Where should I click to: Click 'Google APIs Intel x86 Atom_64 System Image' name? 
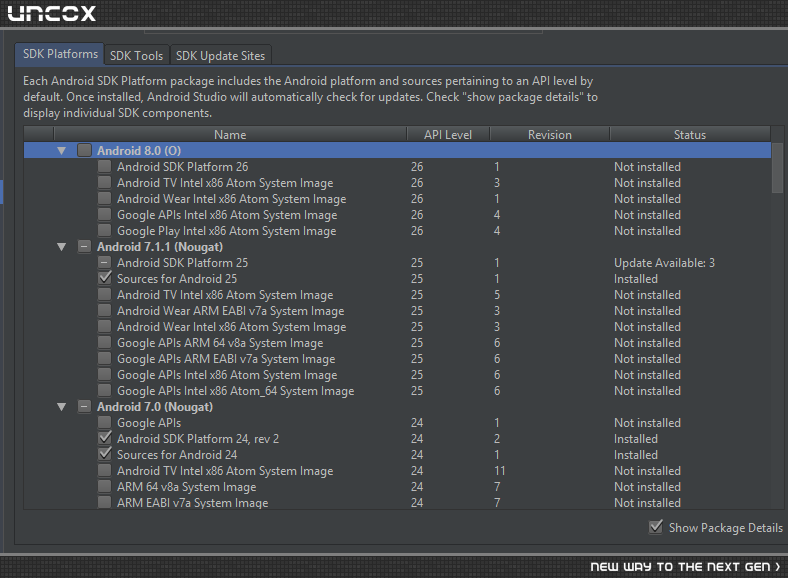[x=236, y=391]
